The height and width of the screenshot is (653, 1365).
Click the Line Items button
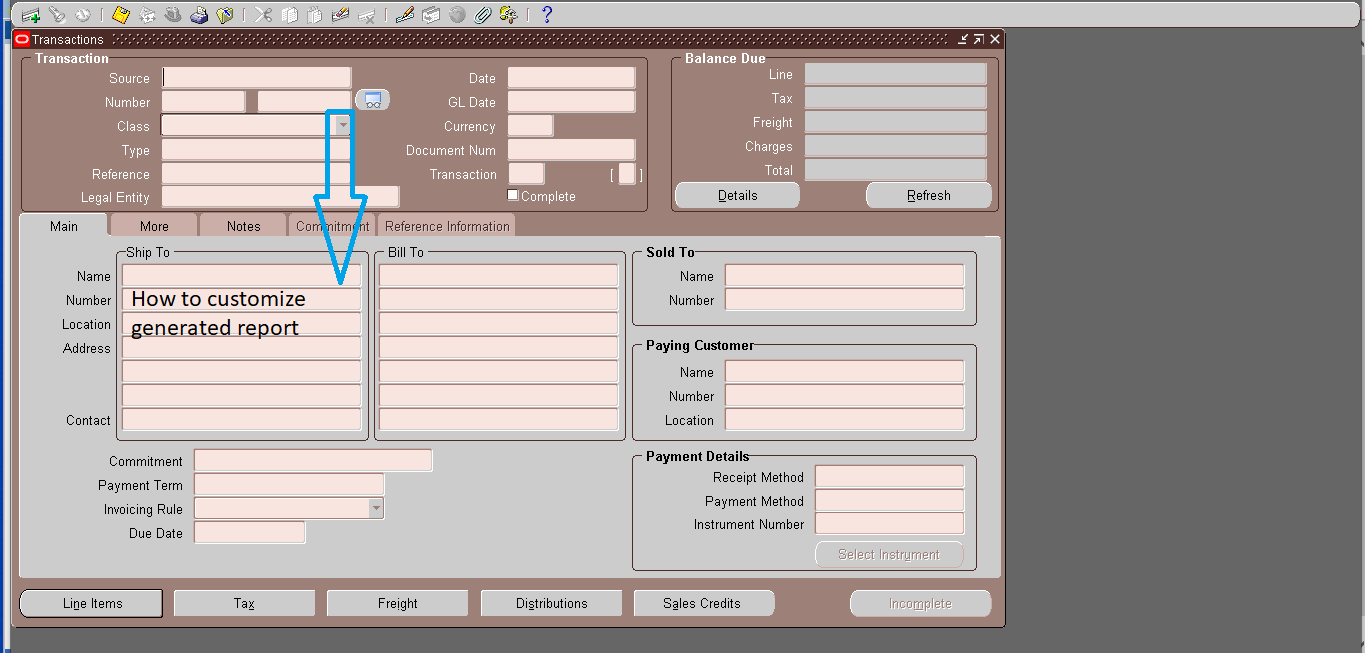[92, 603]
